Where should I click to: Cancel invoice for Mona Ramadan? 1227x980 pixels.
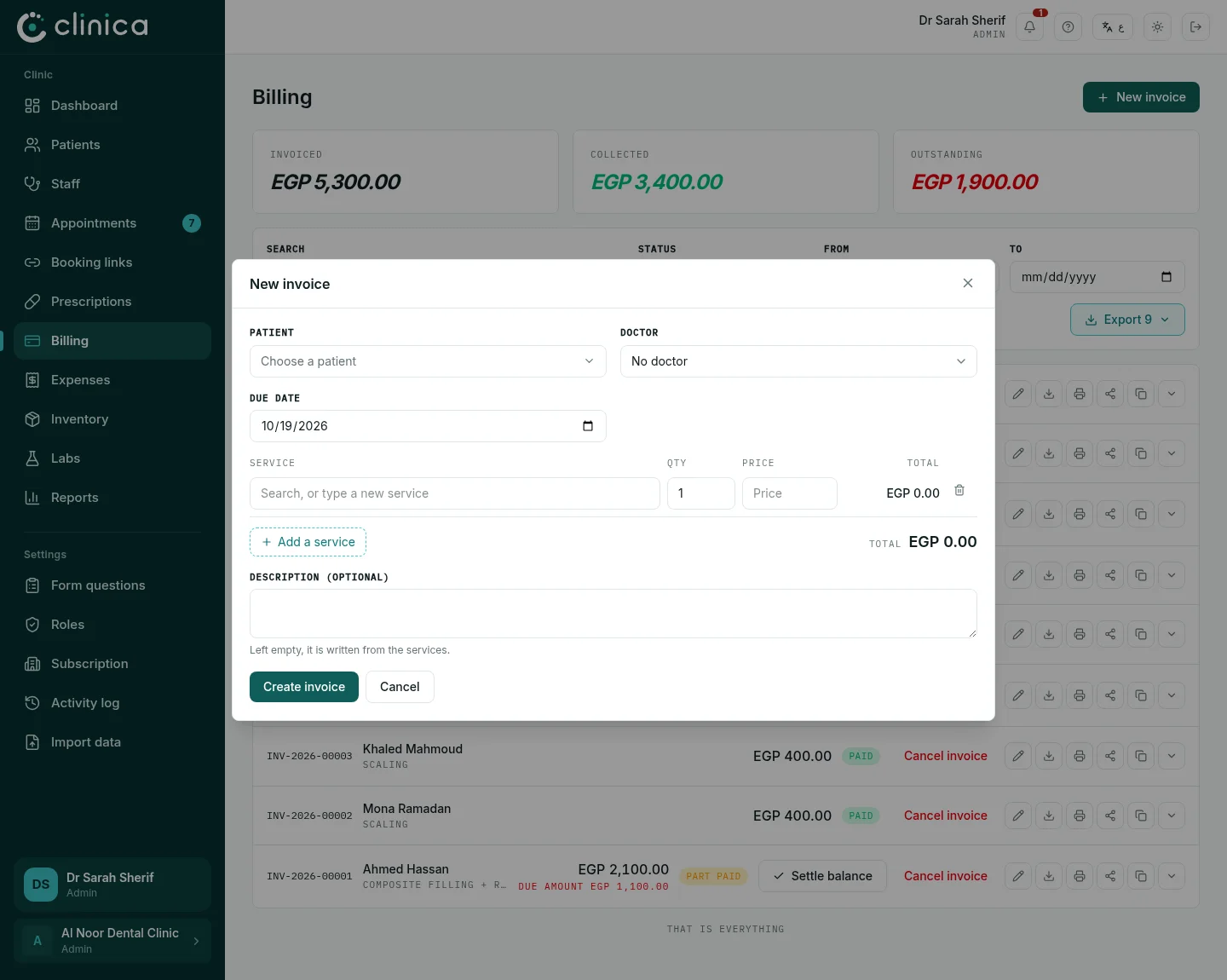pos(946,816)
